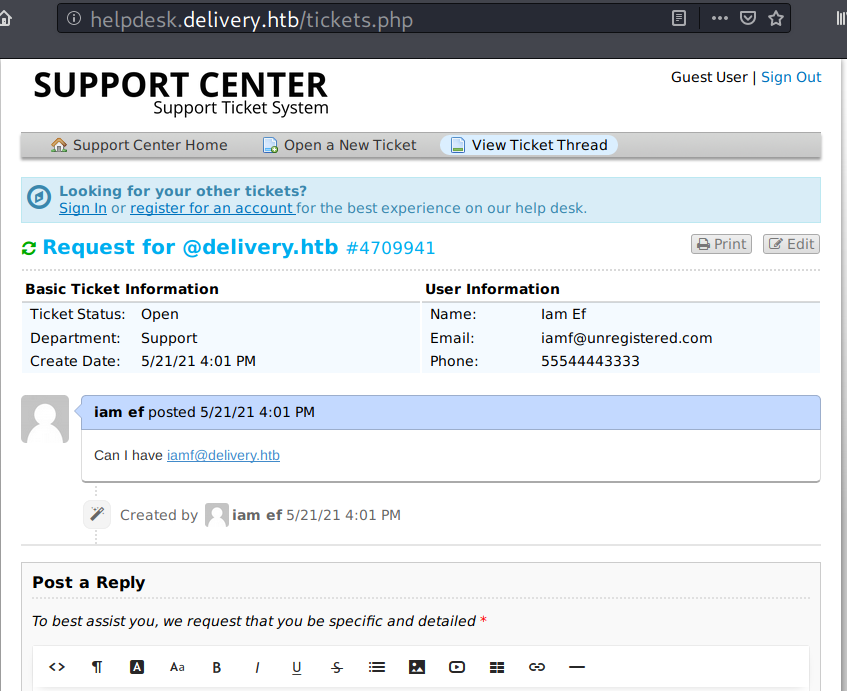The image size is (847, 691).
Task: Open the list options in editor
Action: point(377,667)
